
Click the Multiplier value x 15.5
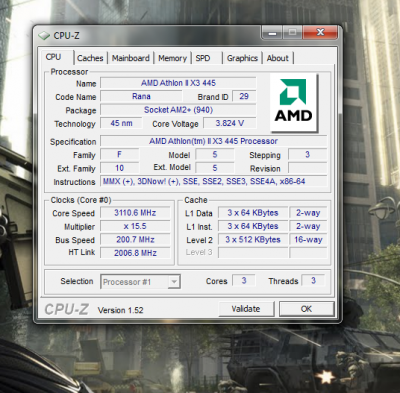coord(135,226)
